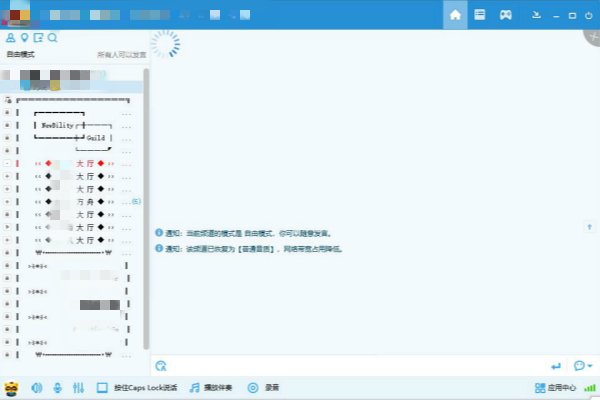Focus the chat message input field
The height and width of the screenshot is (400, 600).
point(356,366)
